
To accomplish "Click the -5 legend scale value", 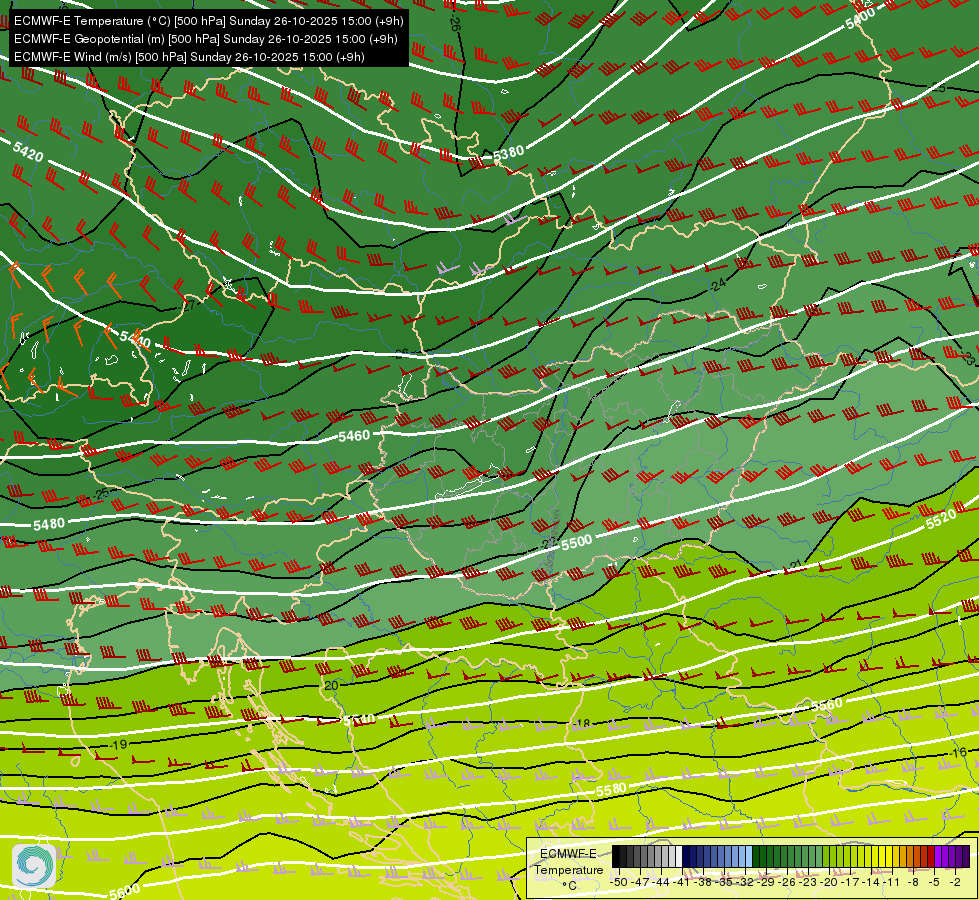I will [x=933, y=882].
